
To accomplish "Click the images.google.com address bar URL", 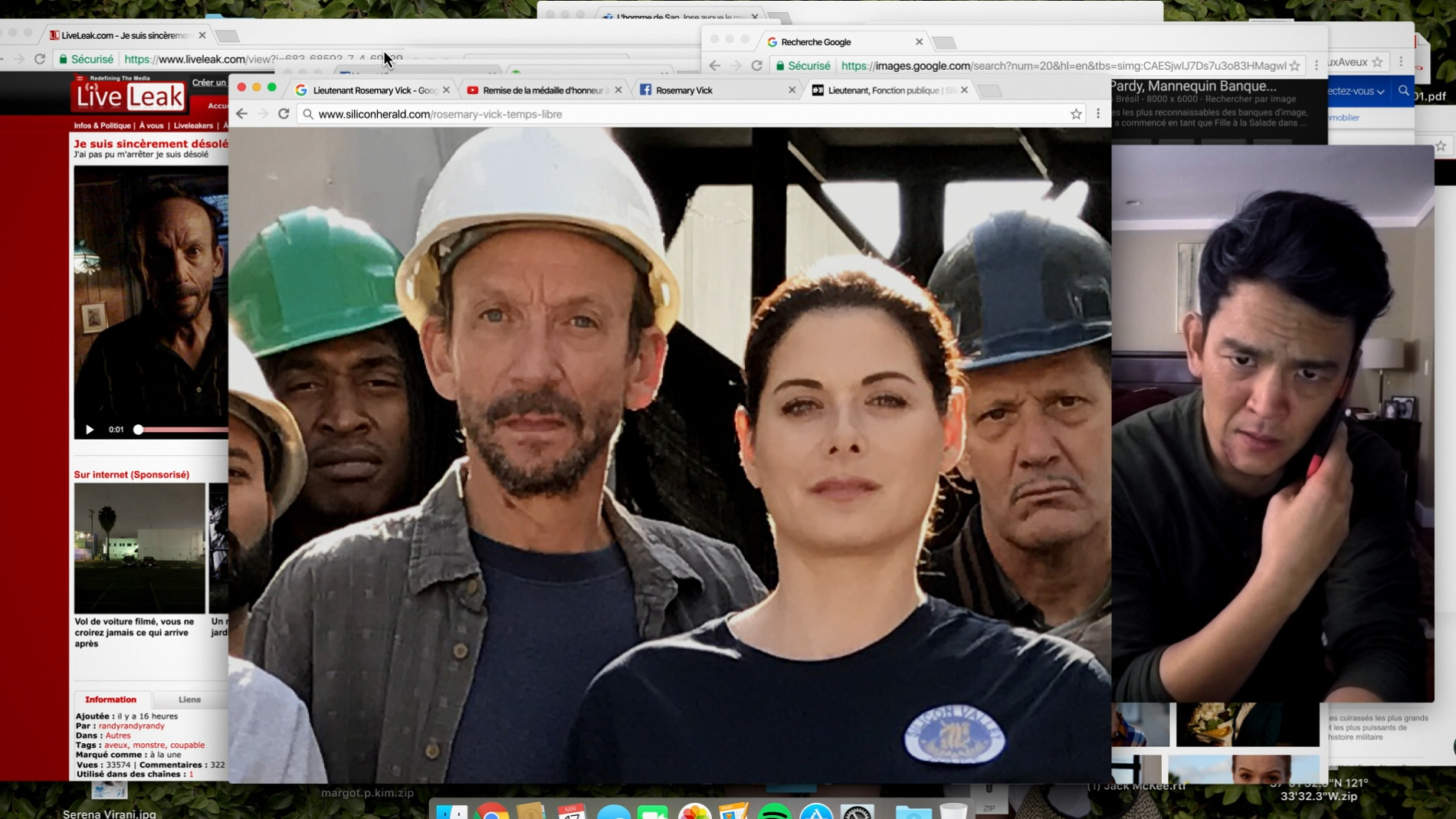I will [x=1064, y=66].
